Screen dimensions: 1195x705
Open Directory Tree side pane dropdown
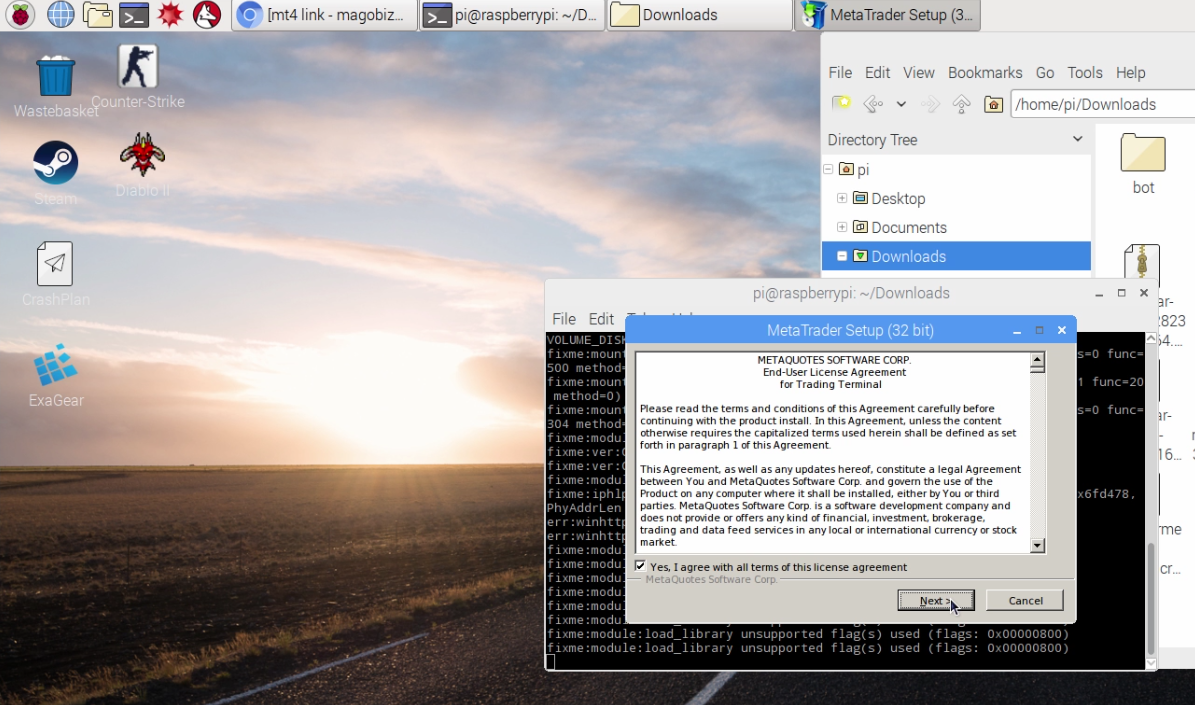pyautogui.click(x=1078, y=139)
